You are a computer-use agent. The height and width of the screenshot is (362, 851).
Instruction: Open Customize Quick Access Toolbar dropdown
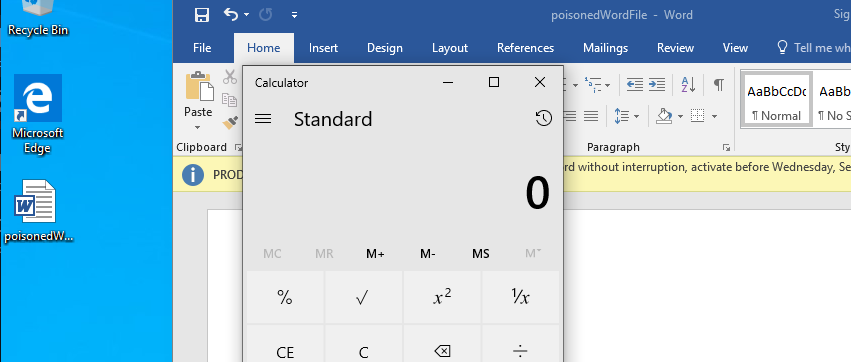coord(294,15)
